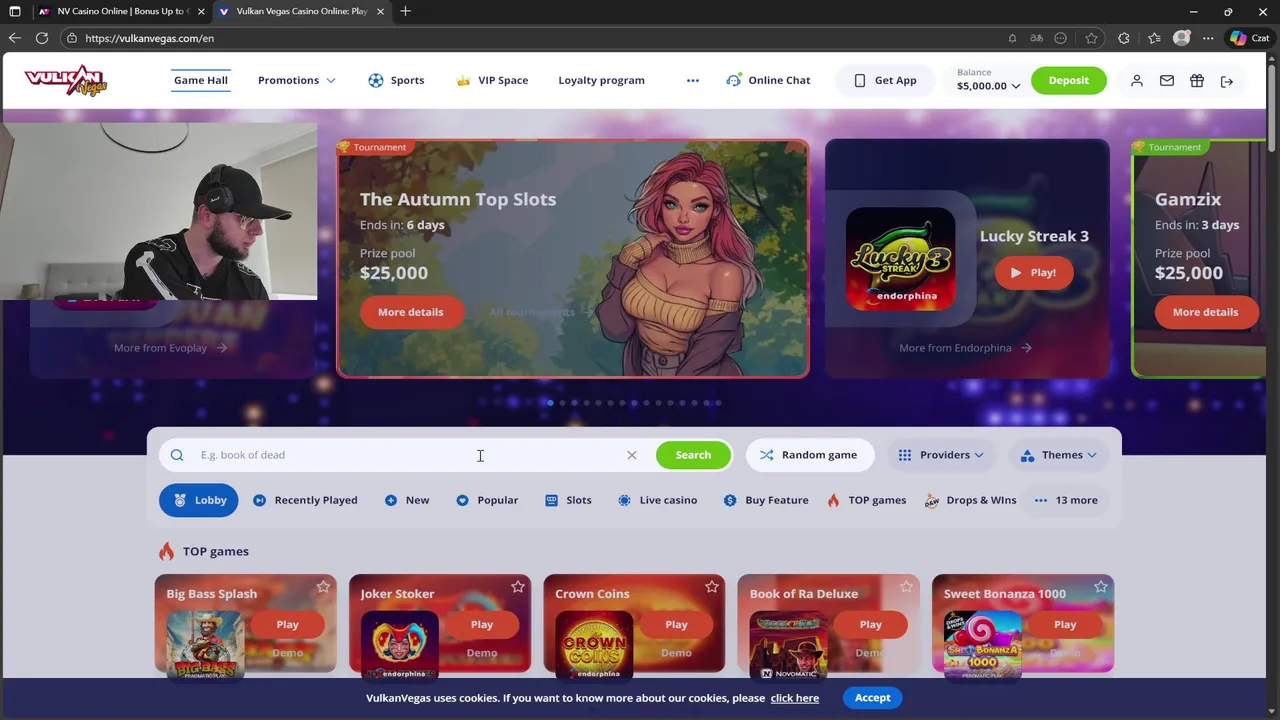Open browser Chat sidebar button
Screen dimensions: 1280x720
point(1251,38)
